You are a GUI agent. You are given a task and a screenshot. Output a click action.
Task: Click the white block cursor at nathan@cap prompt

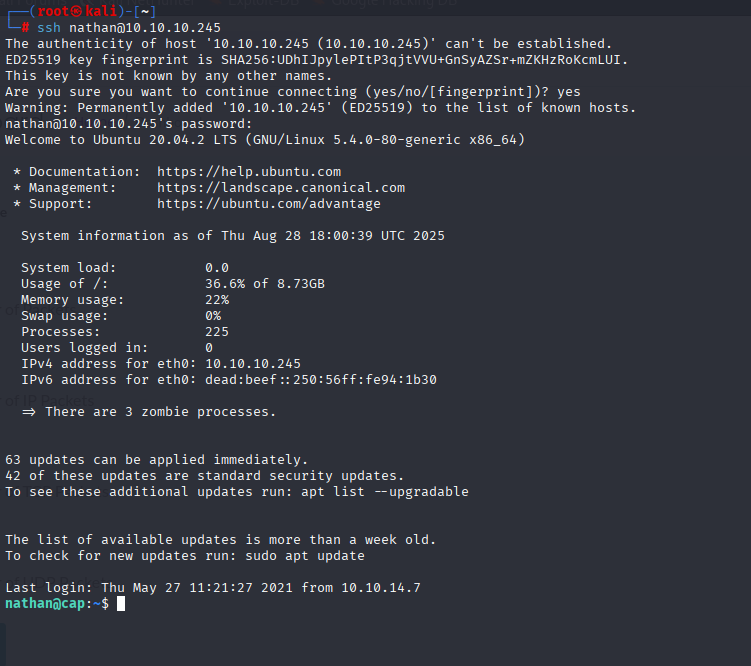click(x=121, y=604)
